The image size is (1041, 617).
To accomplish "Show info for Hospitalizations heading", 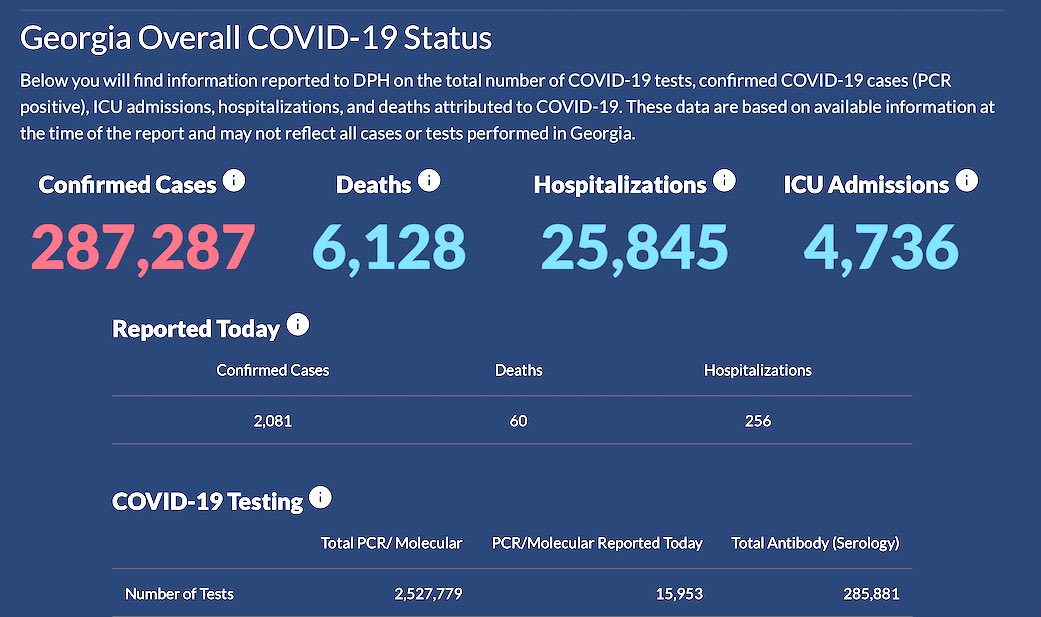I will (724, 181).
